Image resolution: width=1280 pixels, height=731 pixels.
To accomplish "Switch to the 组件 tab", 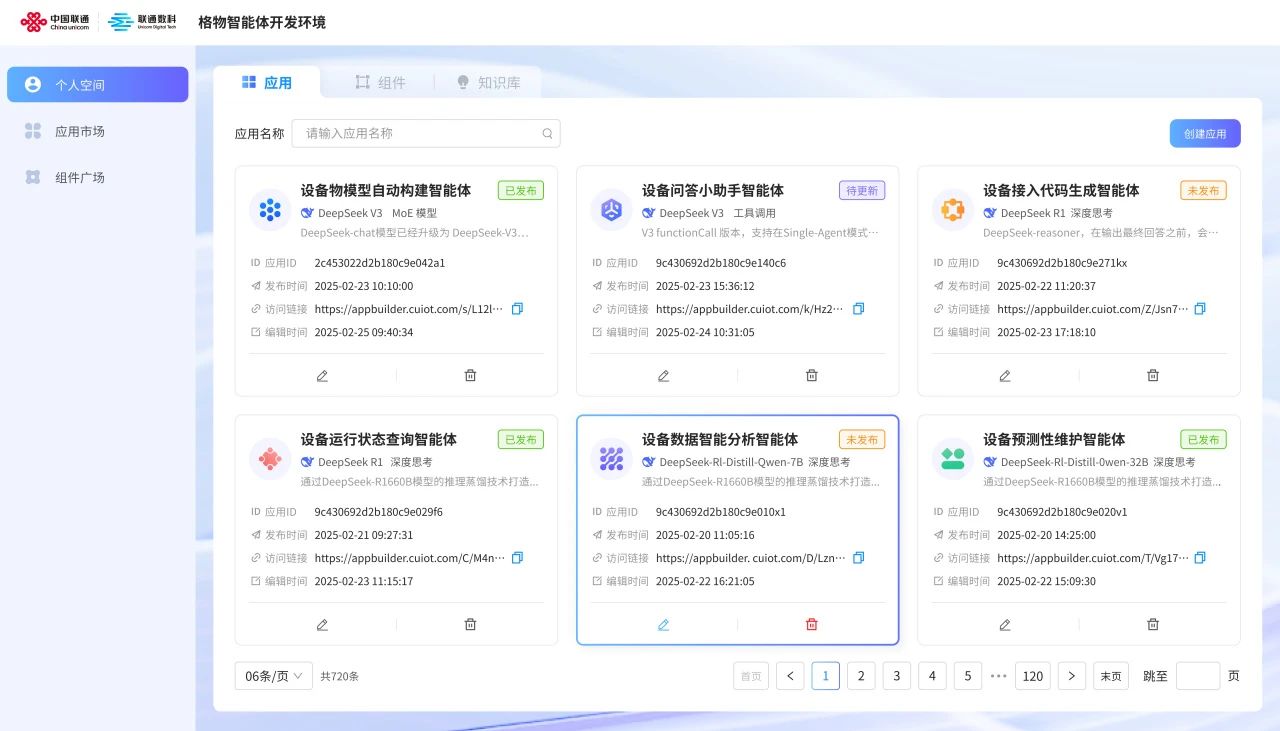I will click(x=380, y=82).
